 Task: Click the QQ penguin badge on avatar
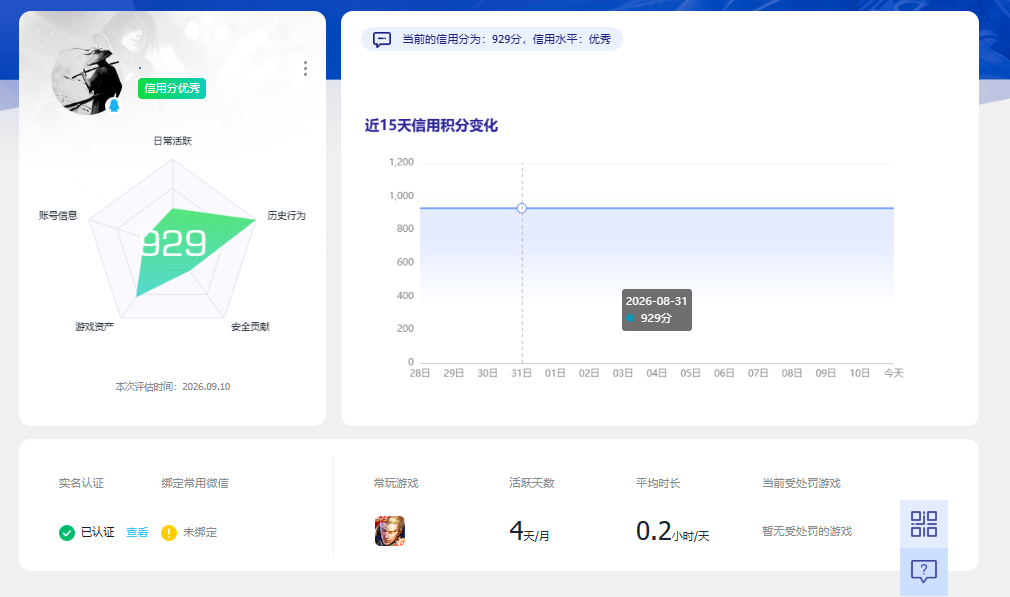(x=114, y=105)
